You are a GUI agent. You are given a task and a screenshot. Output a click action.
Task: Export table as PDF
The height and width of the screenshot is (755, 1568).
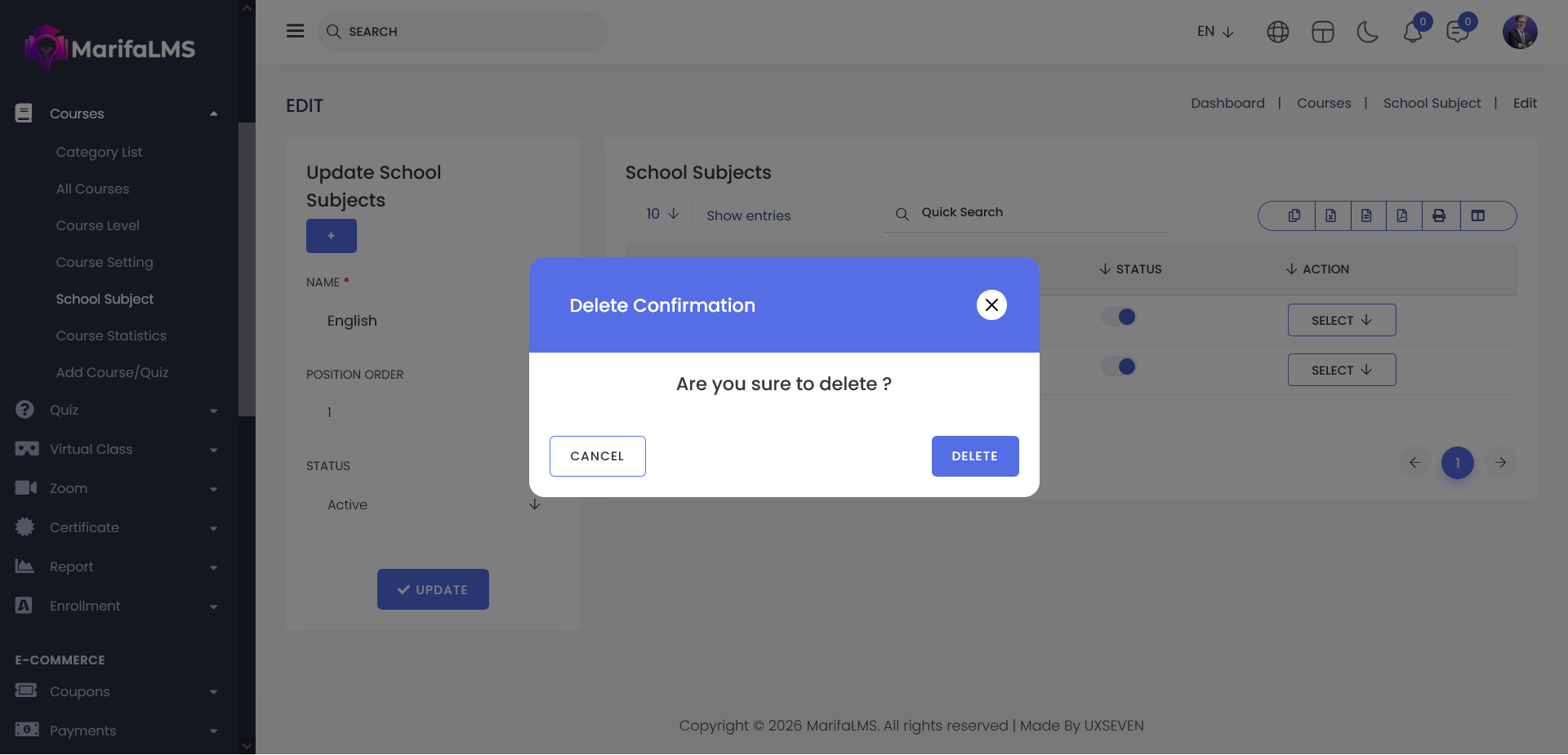tap(1402, 215)
